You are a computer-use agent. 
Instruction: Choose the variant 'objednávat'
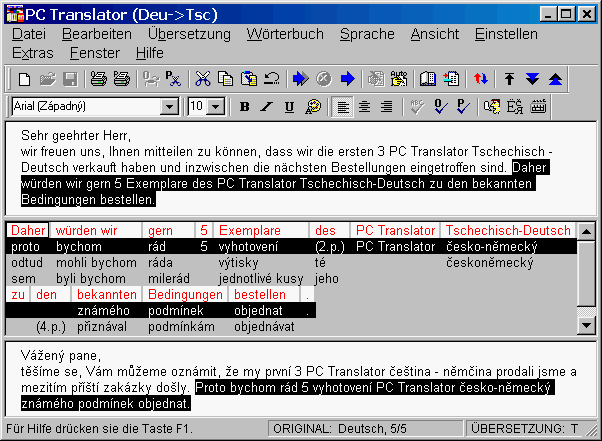264,327
